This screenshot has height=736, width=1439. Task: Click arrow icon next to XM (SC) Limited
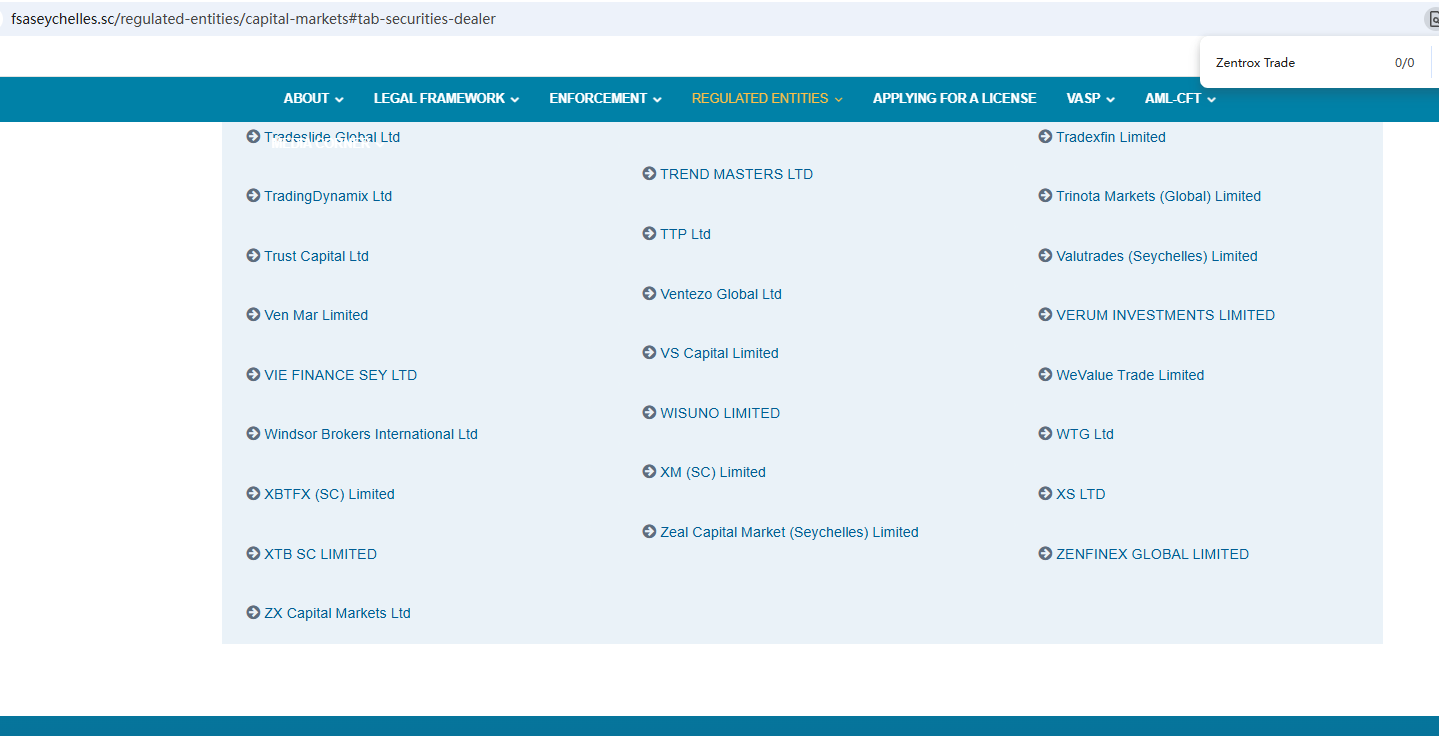click(x=649, y=472)
